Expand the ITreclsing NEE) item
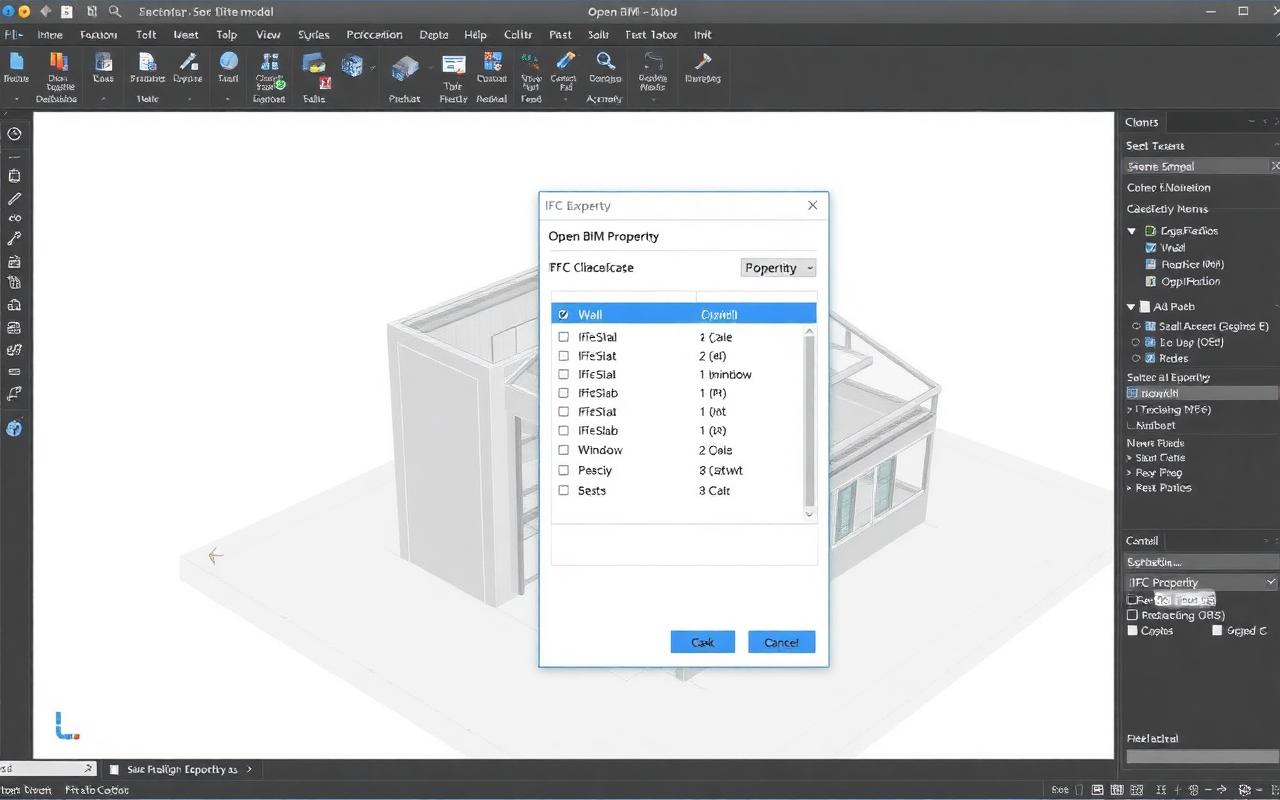Screen dimensions: 1280x800 pyautogui.click(x=1130, y=410)
